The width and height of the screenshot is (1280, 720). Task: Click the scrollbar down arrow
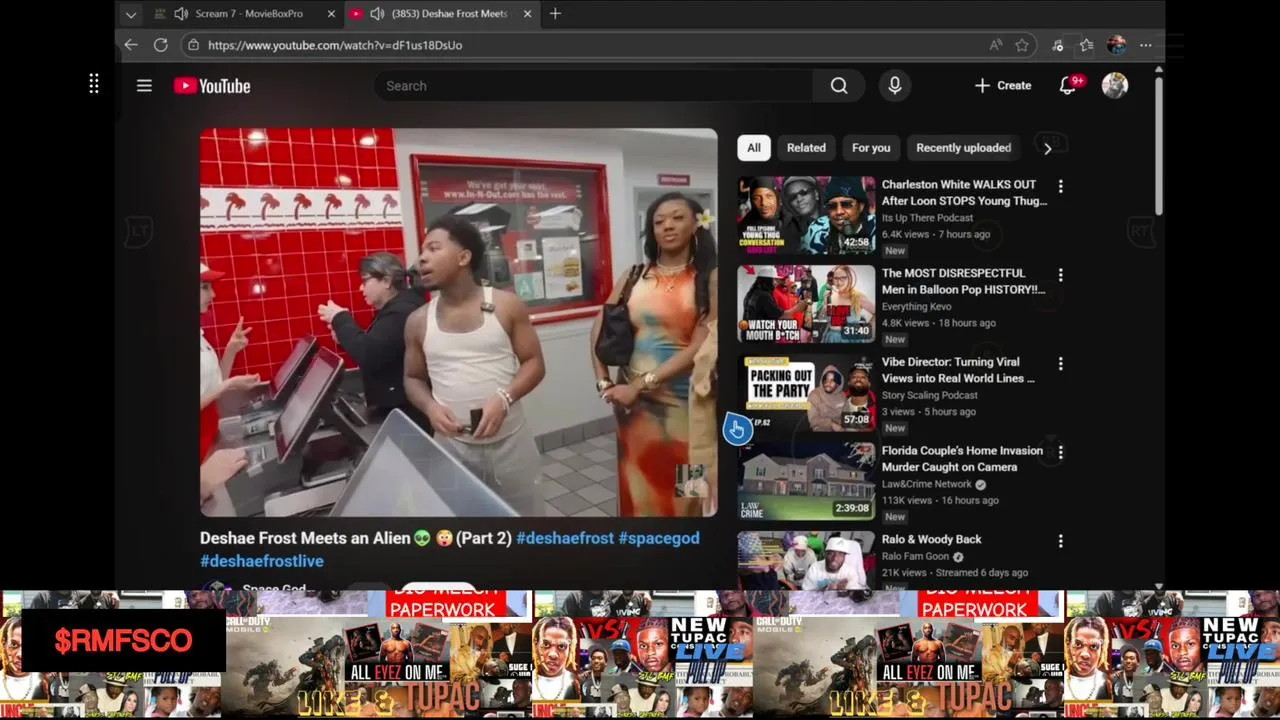click(x=1159, y=587)
